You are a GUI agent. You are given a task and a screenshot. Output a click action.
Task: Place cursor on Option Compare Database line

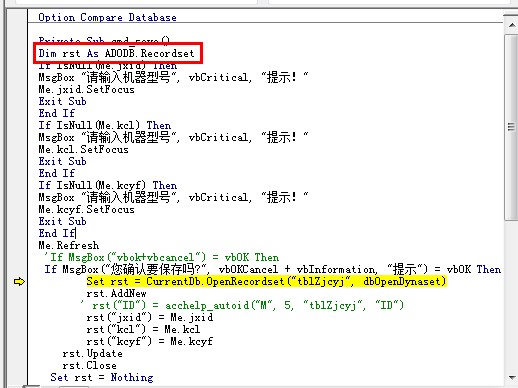(107, 17)
